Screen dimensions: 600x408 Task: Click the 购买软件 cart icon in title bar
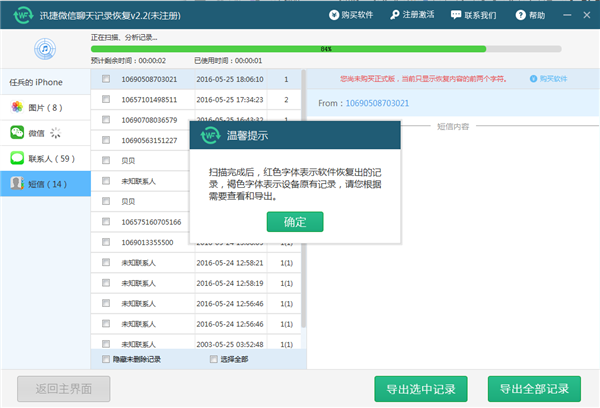(333, 17)
